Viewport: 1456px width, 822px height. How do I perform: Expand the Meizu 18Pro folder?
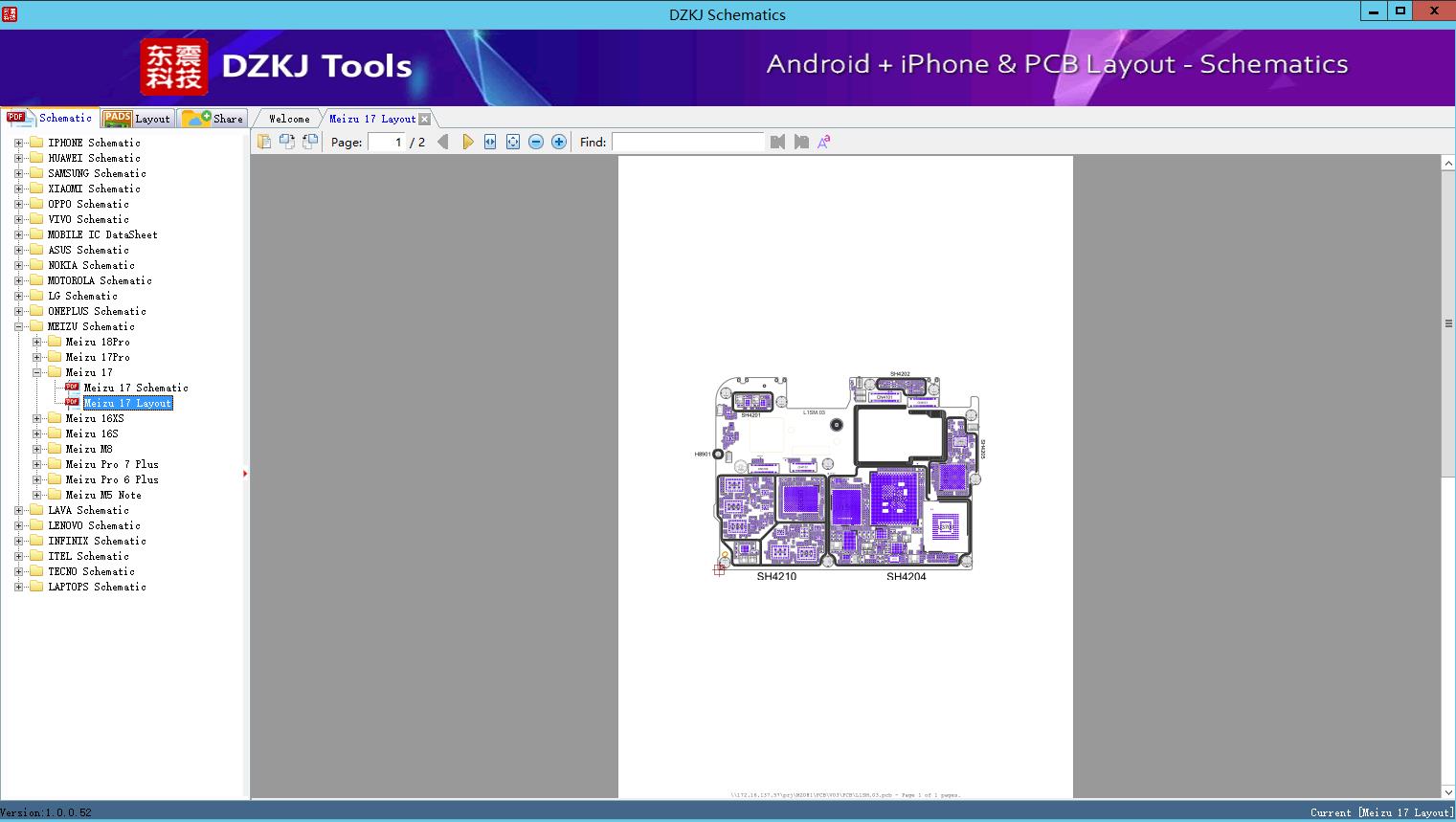coord(36,342)
